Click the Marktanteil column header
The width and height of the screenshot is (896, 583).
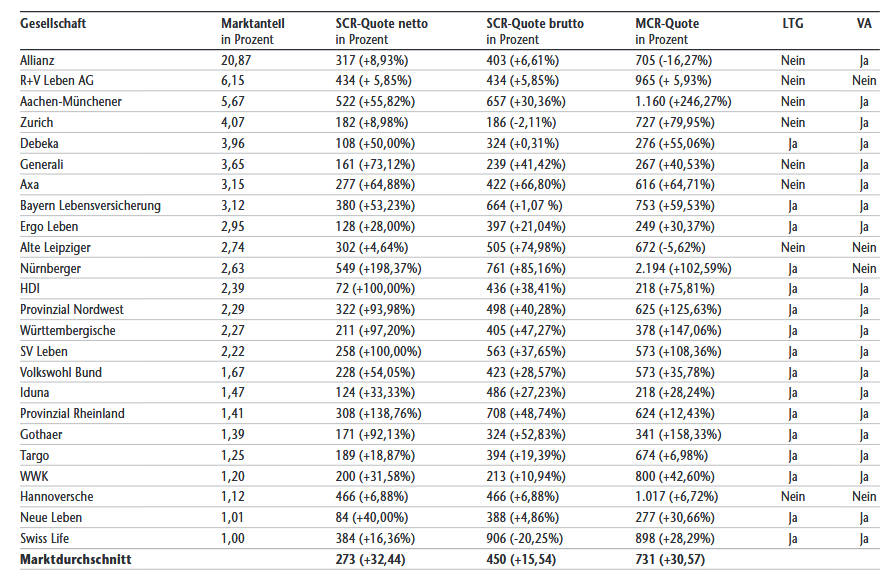(x=254, y=23)
